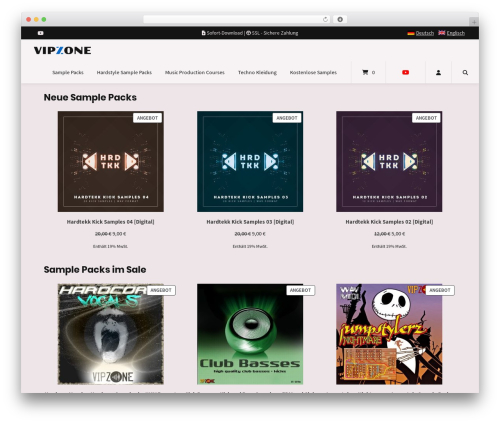
Task: Click Angebot badge on Hardtekk Kick Samples 04
Action: (x=147, y=118)
